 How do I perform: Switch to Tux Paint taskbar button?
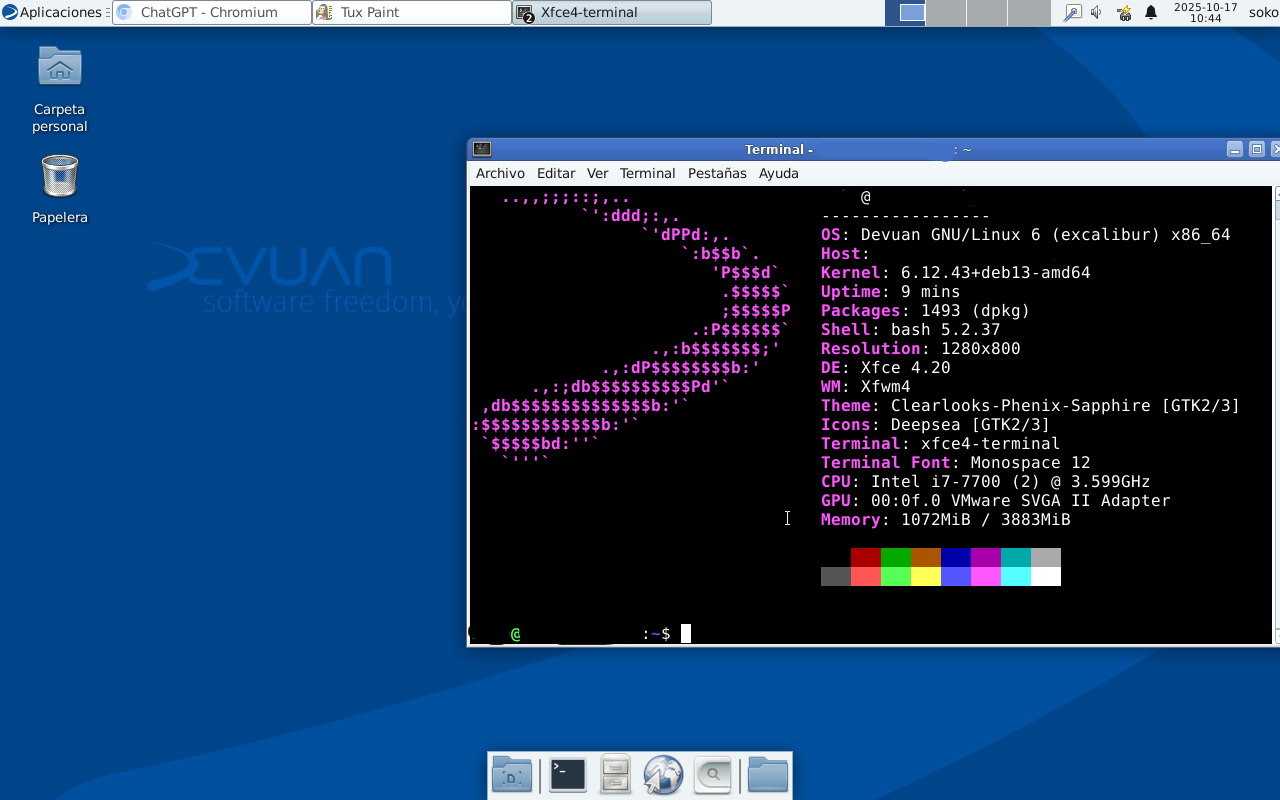click(411, 13)
